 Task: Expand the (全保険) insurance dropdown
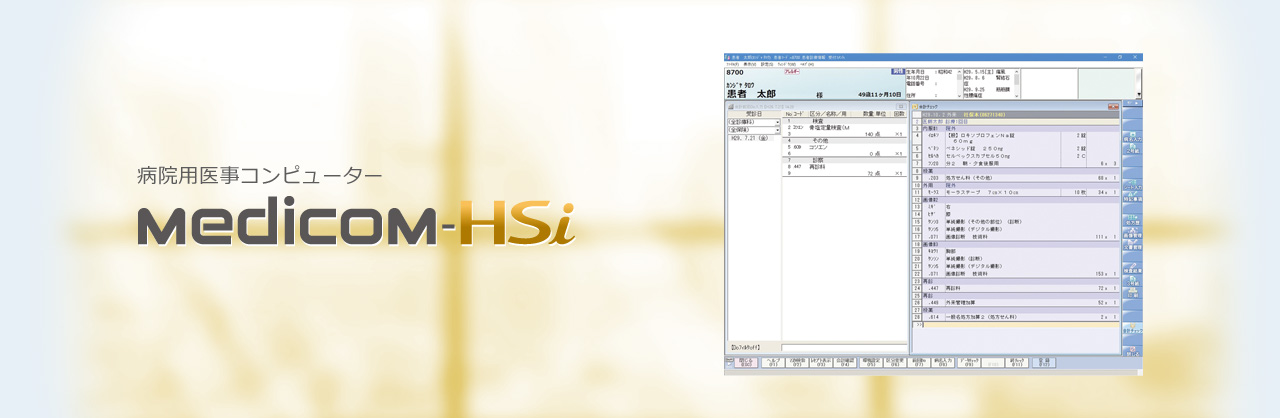777,130
